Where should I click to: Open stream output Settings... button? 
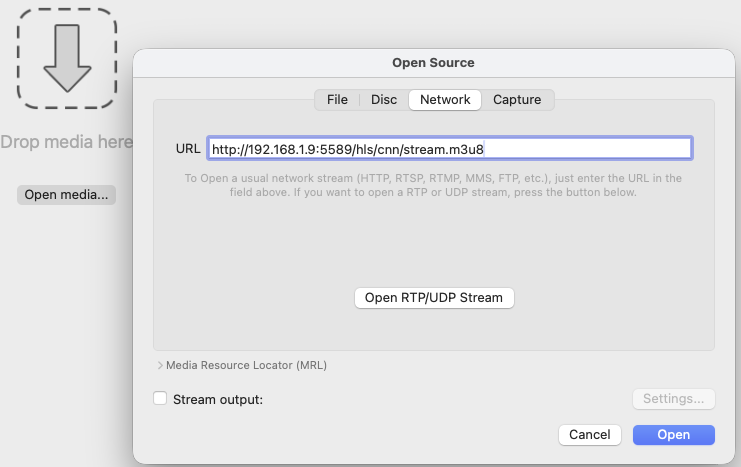(x=673, y=399)
